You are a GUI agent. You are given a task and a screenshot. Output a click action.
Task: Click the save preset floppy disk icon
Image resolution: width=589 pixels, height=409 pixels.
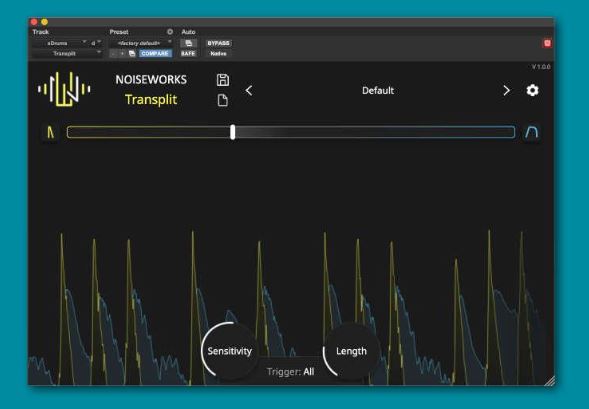[x=223, y=80]
